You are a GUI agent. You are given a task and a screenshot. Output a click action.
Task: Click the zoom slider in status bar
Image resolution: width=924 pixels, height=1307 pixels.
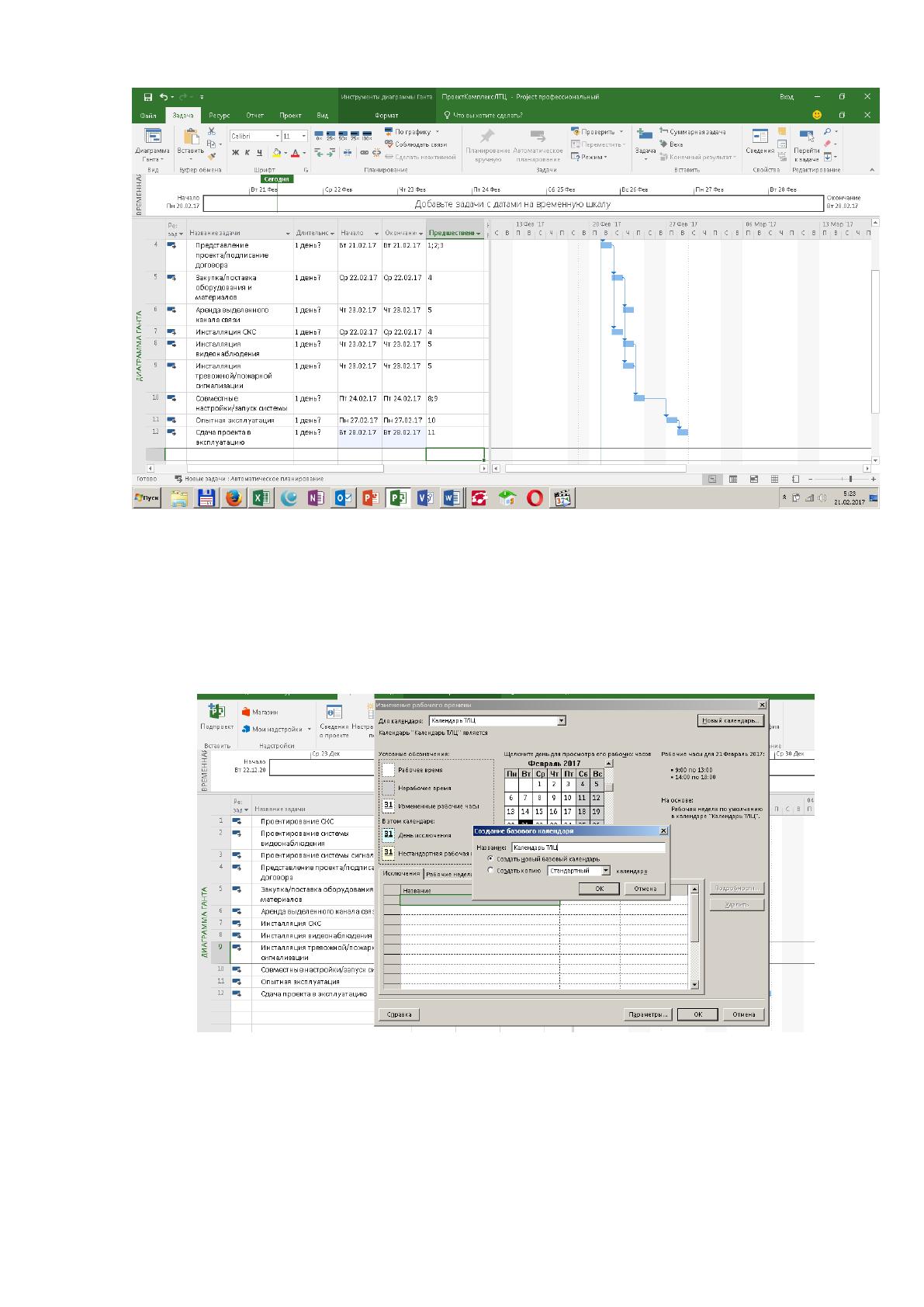(841, 479)
